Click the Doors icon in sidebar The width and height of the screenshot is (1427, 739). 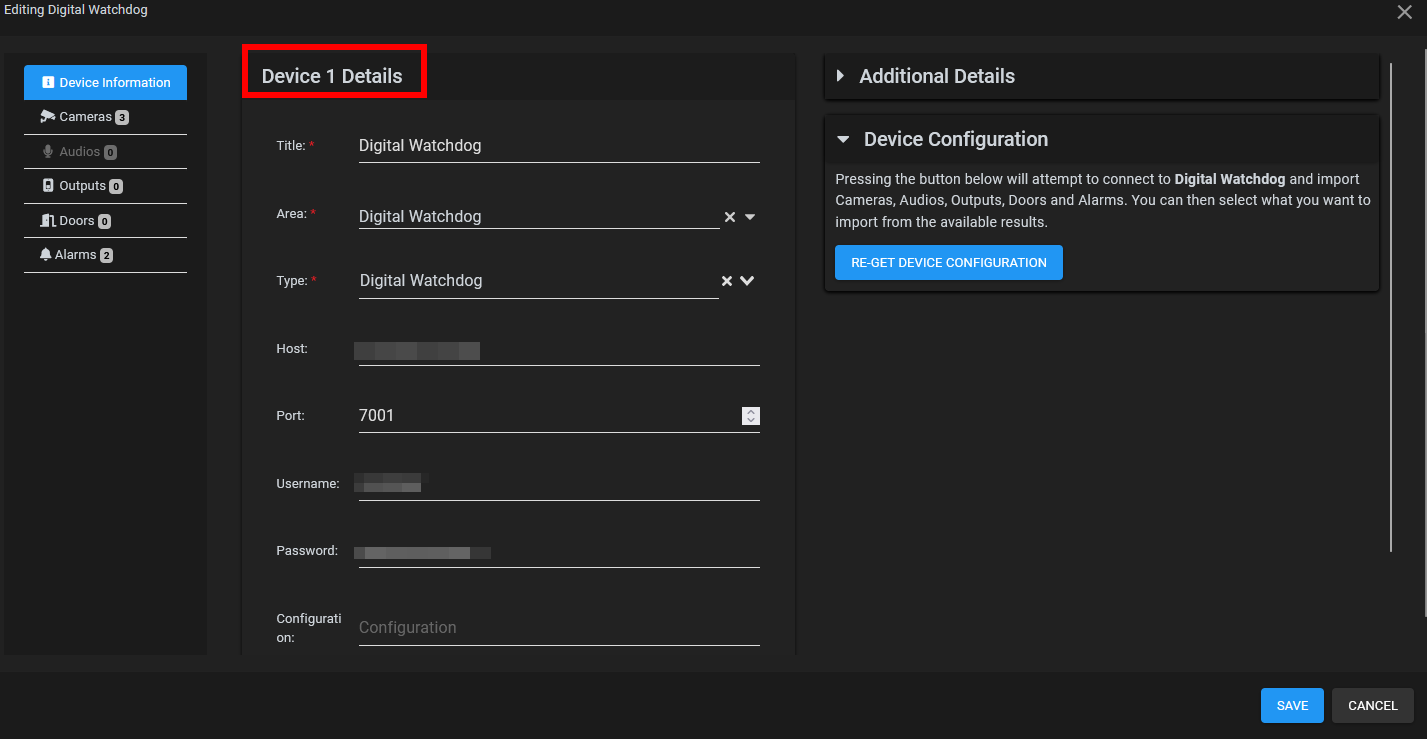(49, 220)
